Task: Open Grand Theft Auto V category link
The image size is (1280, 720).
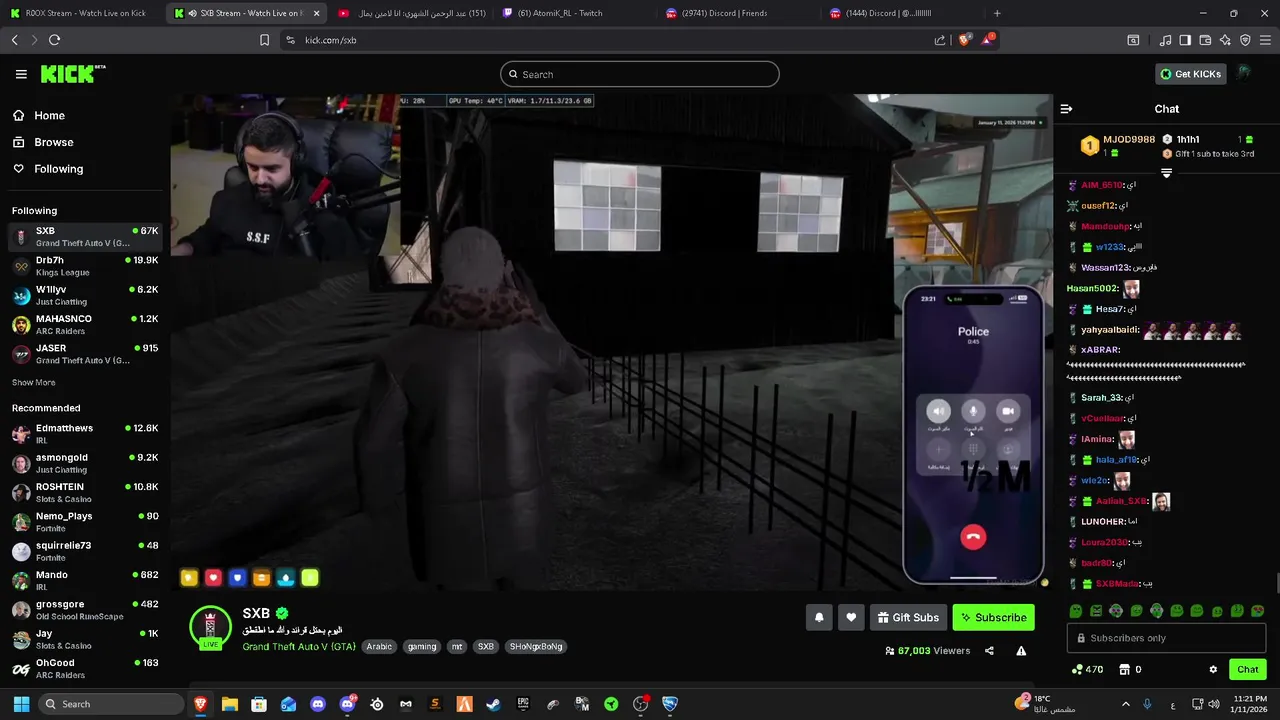Action: [298, 647]
